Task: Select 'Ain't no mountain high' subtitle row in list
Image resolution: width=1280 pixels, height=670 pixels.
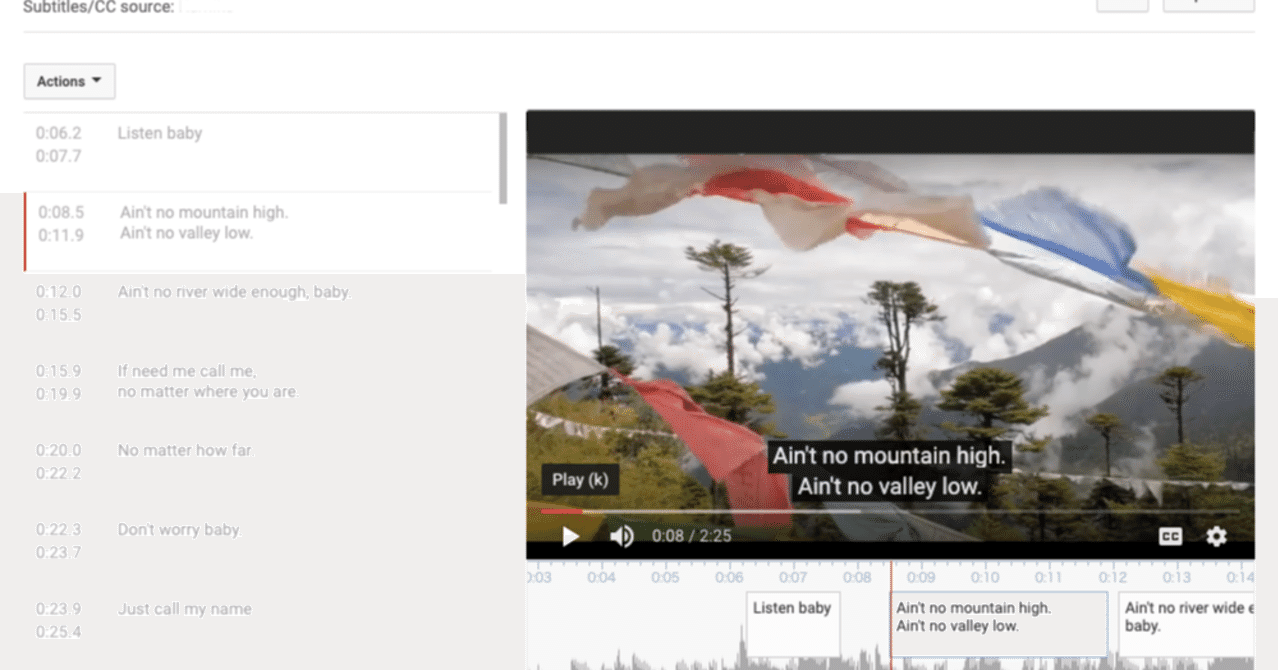Action: [260, 232]
